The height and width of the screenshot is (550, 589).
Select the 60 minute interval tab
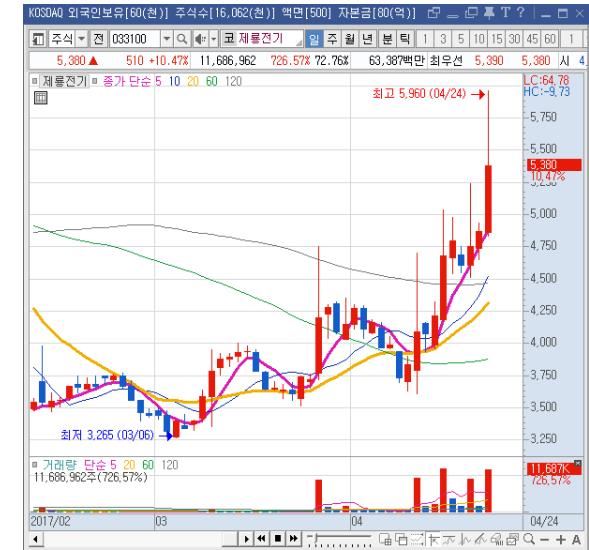pos(550,39)
